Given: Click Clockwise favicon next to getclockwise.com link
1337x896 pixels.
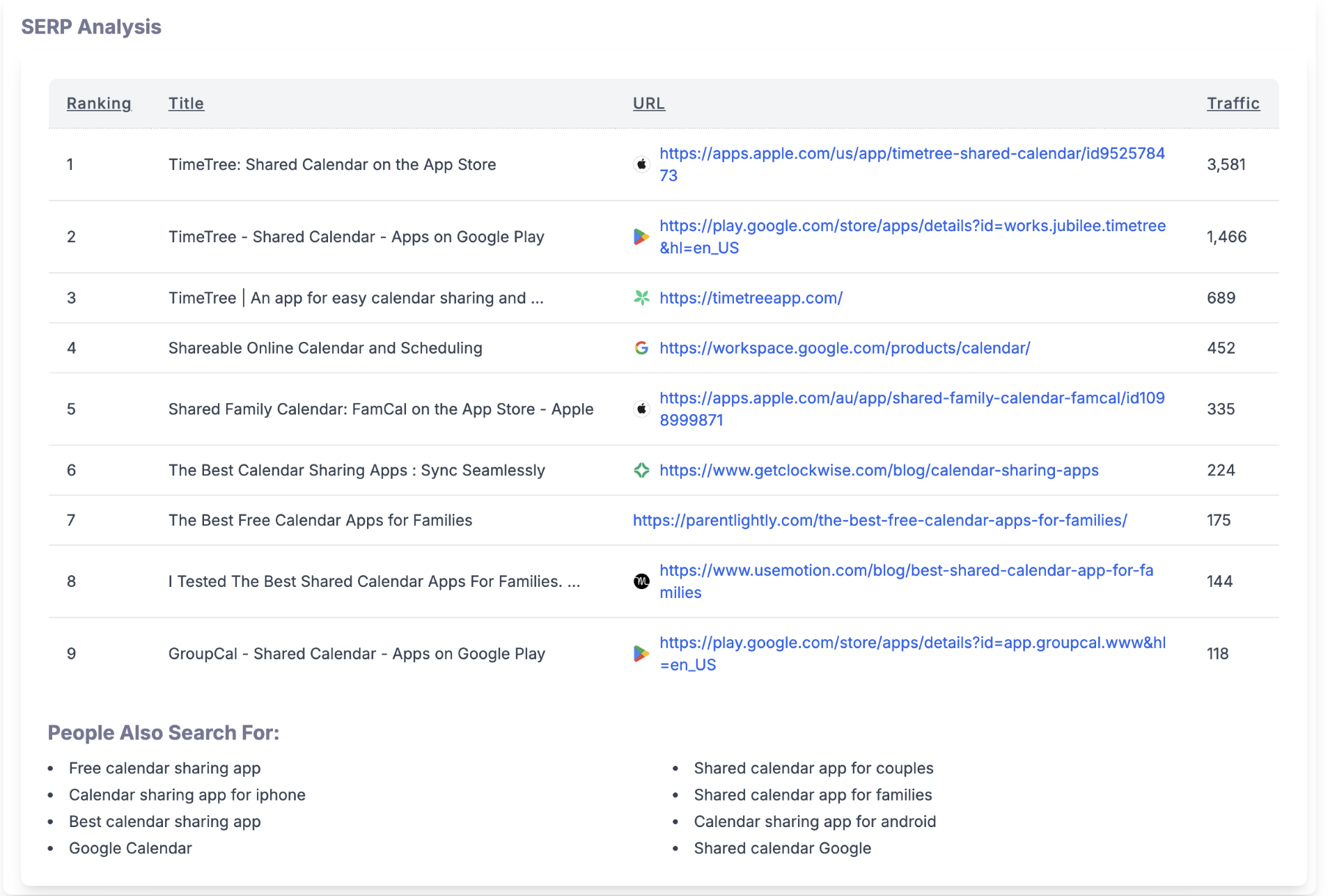Looking at the screenshot, I should point(641,471).
